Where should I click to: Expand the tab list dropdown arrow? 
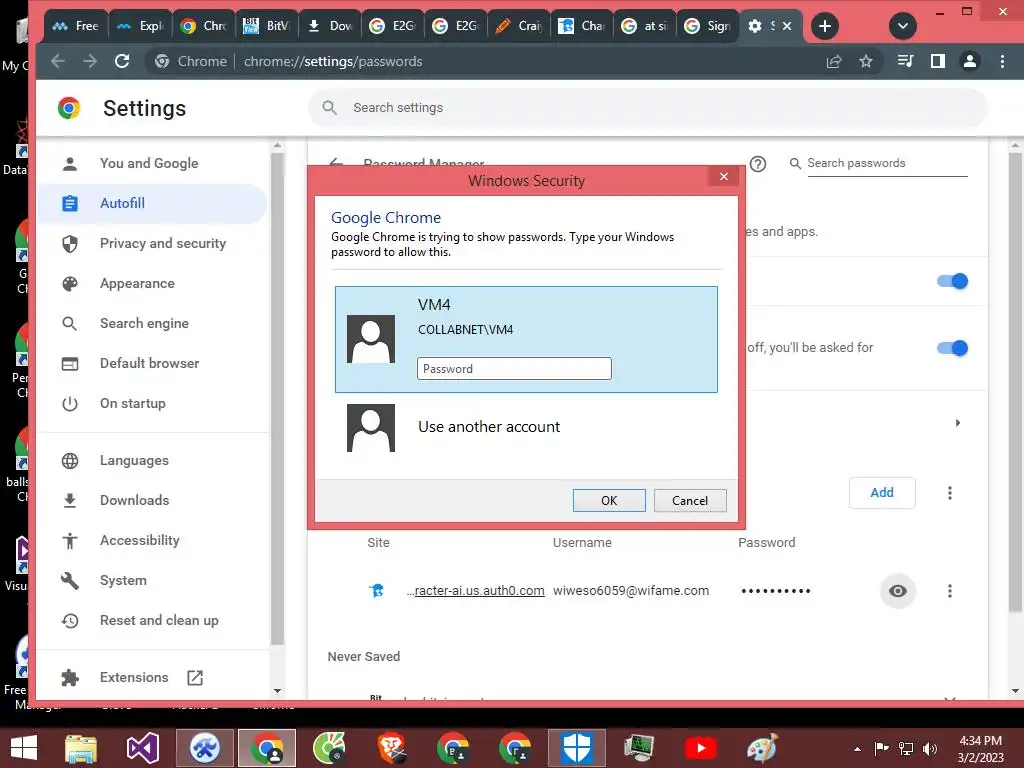pos(903,26)
